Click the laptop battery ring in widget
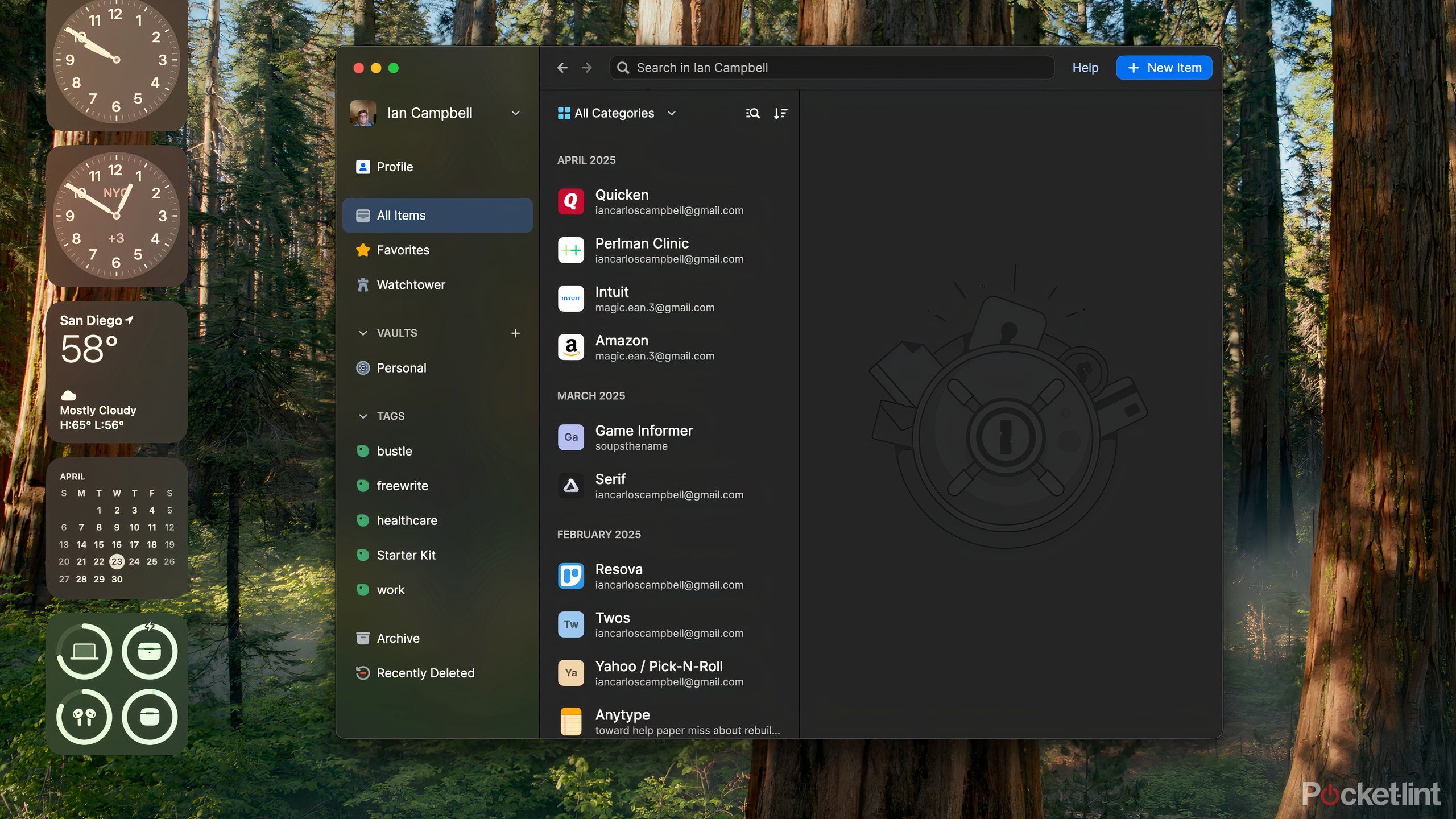Viewport: 1456px width, 819px height. point(84,651)
